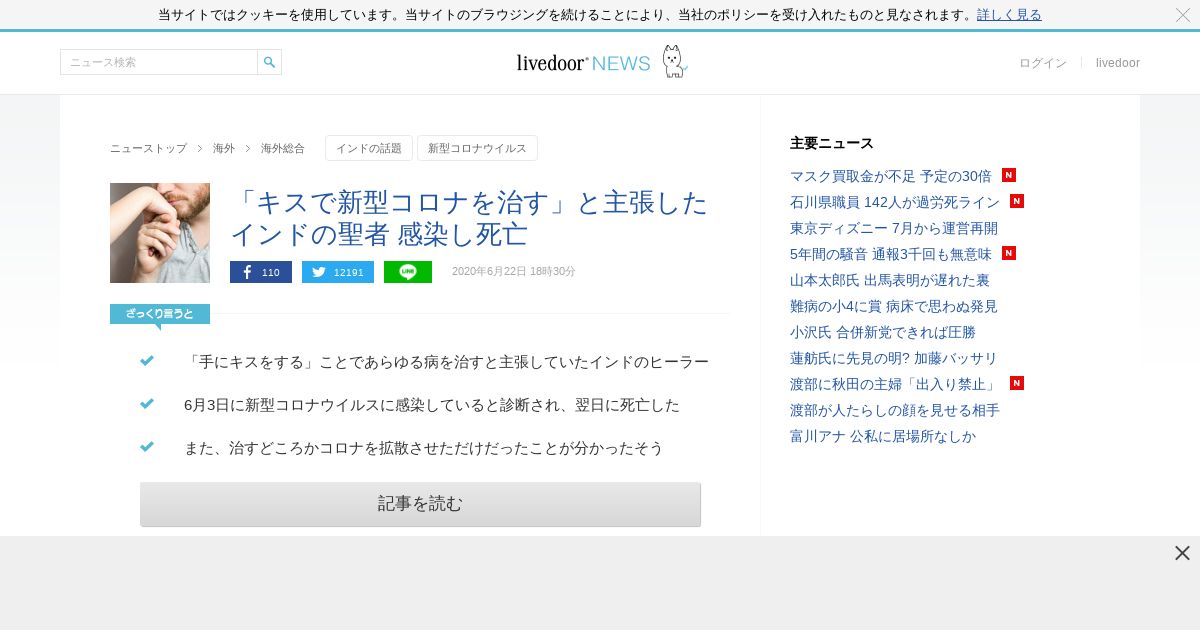Open headline 5年間の騒音 通報3千回も無意味
Image resolution: width=1200 pixels, height=630 pixels.
click(x=891, y=254)
